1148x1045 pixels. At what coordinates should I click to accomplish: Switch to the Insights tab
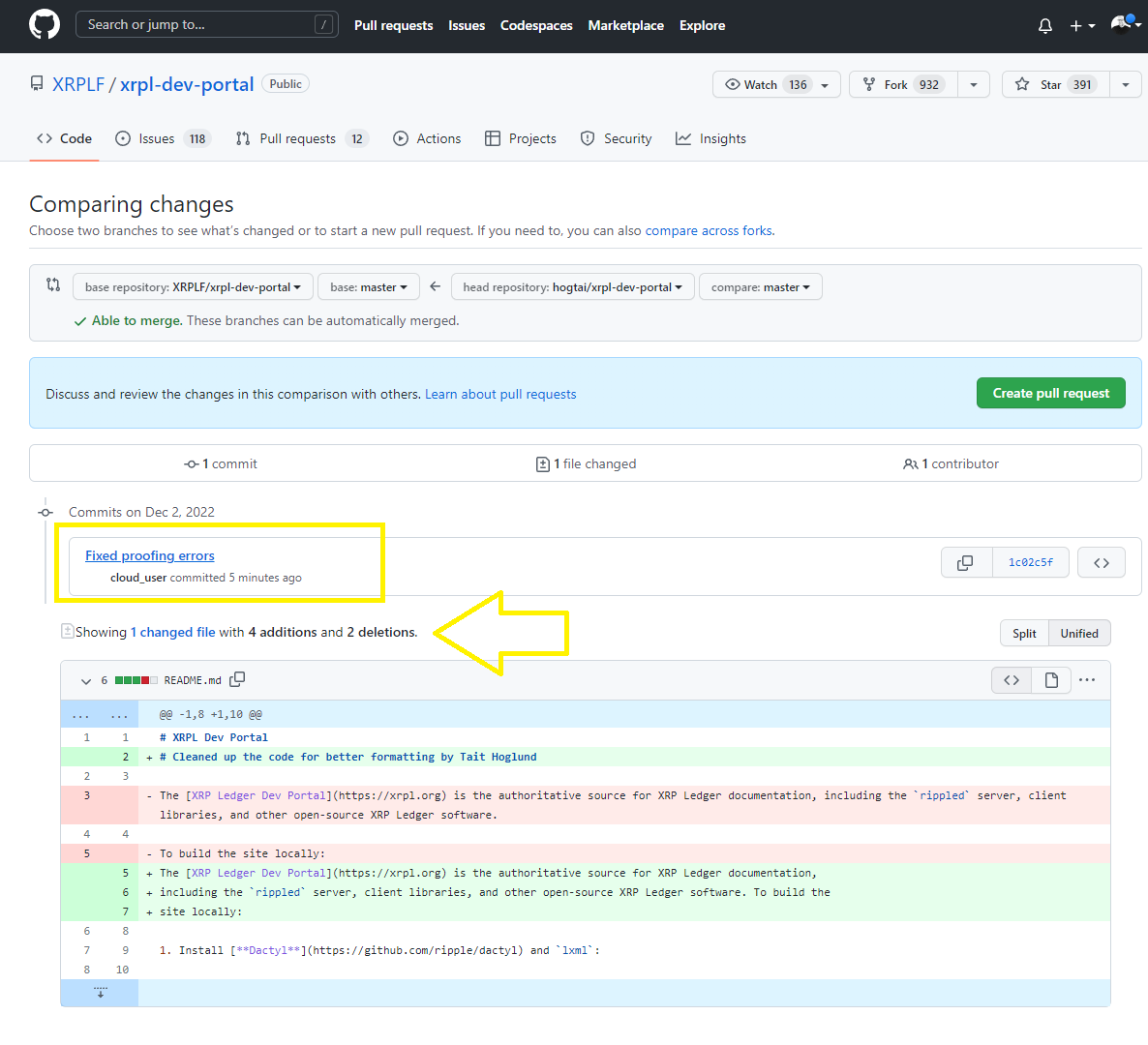click(710, 138)
